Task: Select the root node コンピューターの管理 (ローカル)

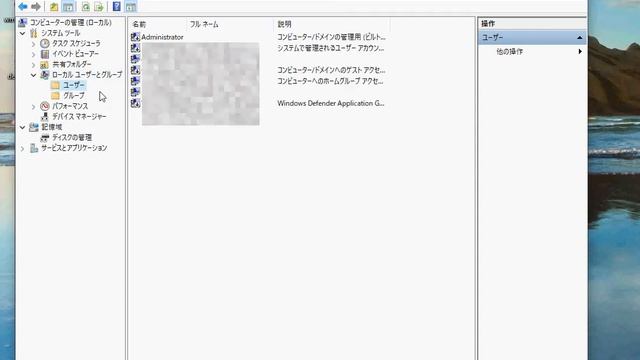Action: pyautogui.click(x=70, y=22)
